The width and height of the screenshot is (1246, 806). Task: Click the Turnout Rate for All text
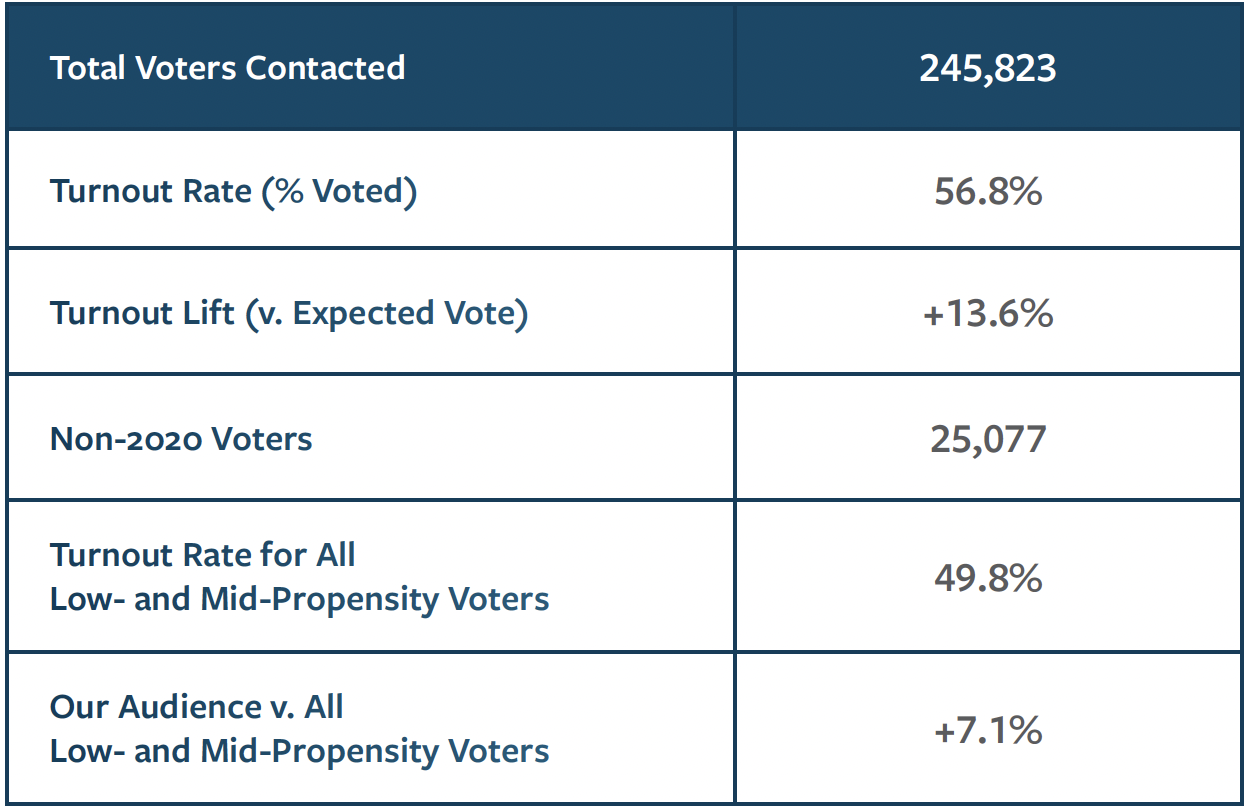(202, 554)
